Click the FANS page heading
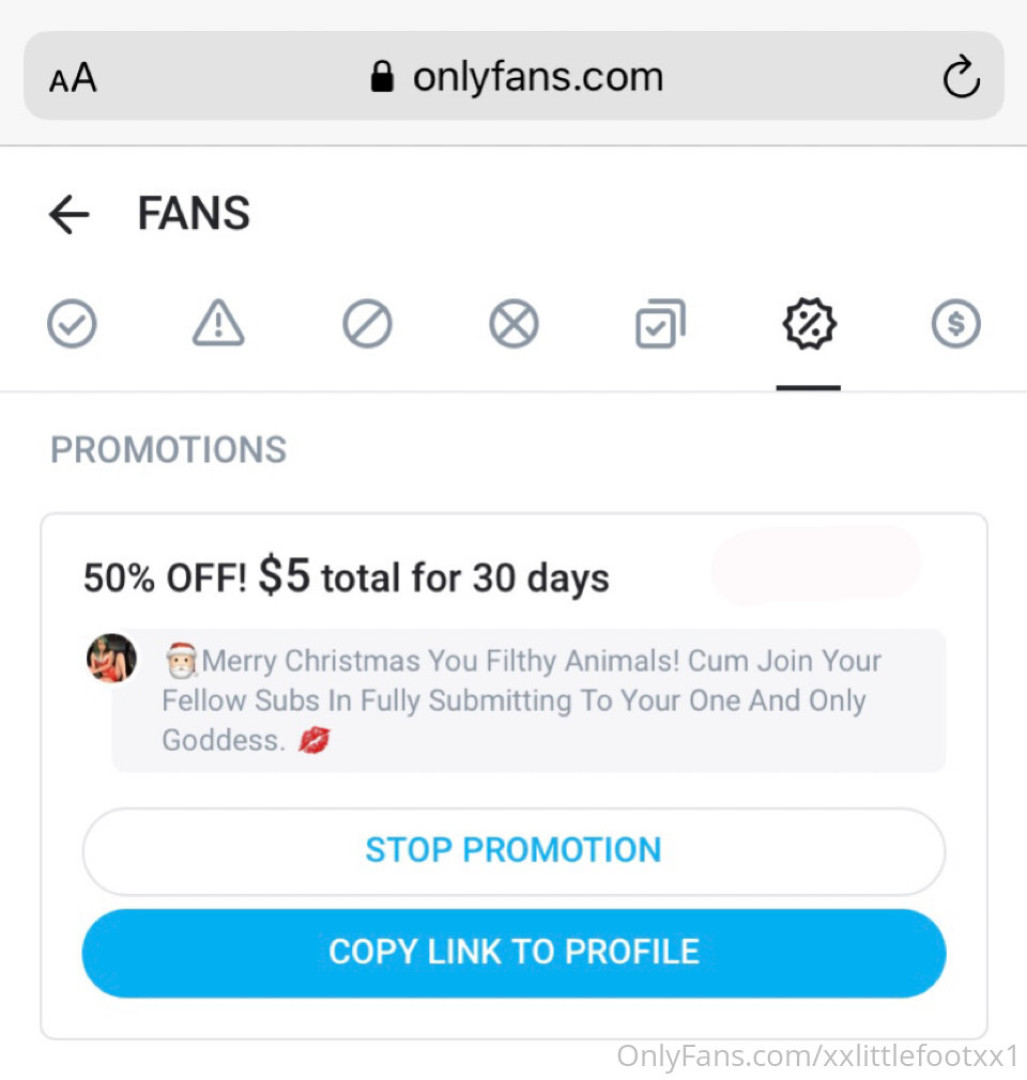 pos(194,214)
